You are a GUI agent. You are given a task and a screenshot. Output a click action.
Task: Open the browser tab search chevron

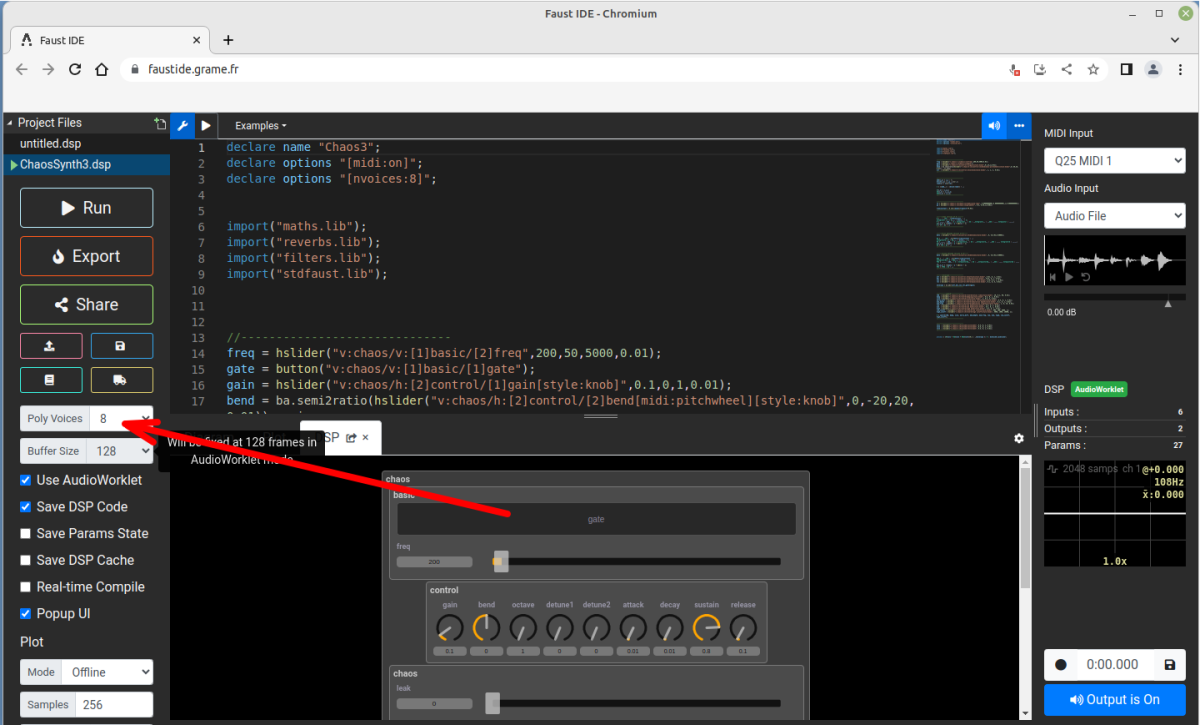click(x=1175, y=40)
